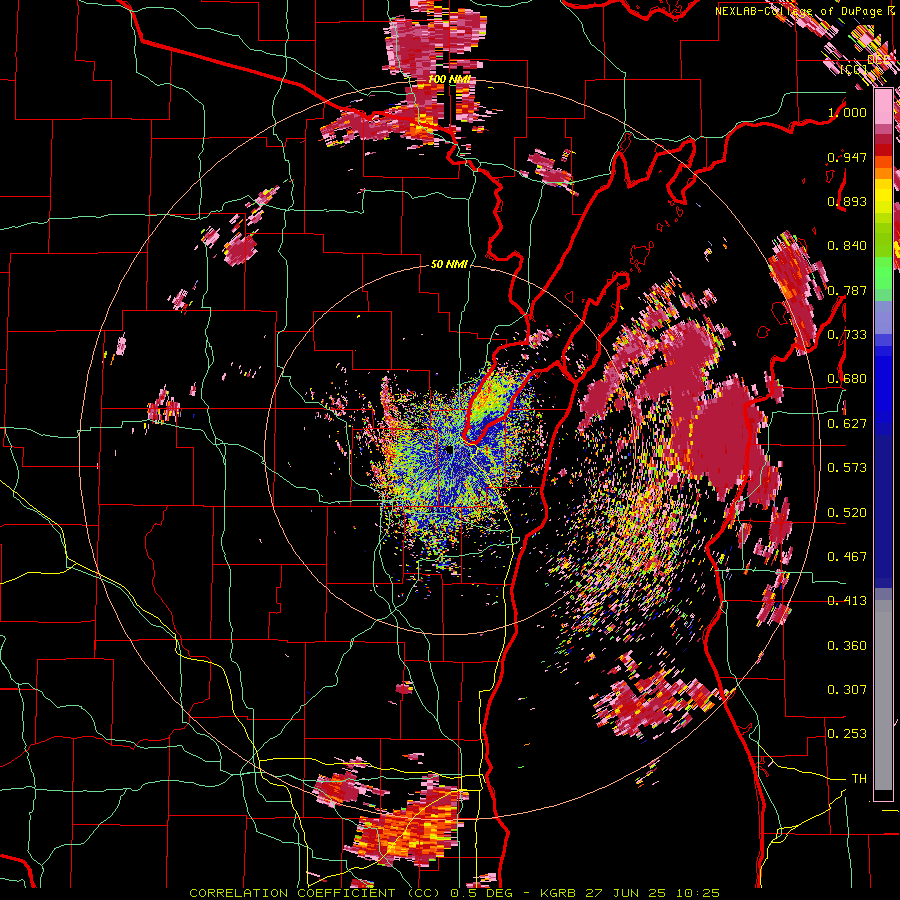The width and height of the screenshot is (900, 900).
Task: Click the 0.307 legend value
Action: click(x=847, y=690)
